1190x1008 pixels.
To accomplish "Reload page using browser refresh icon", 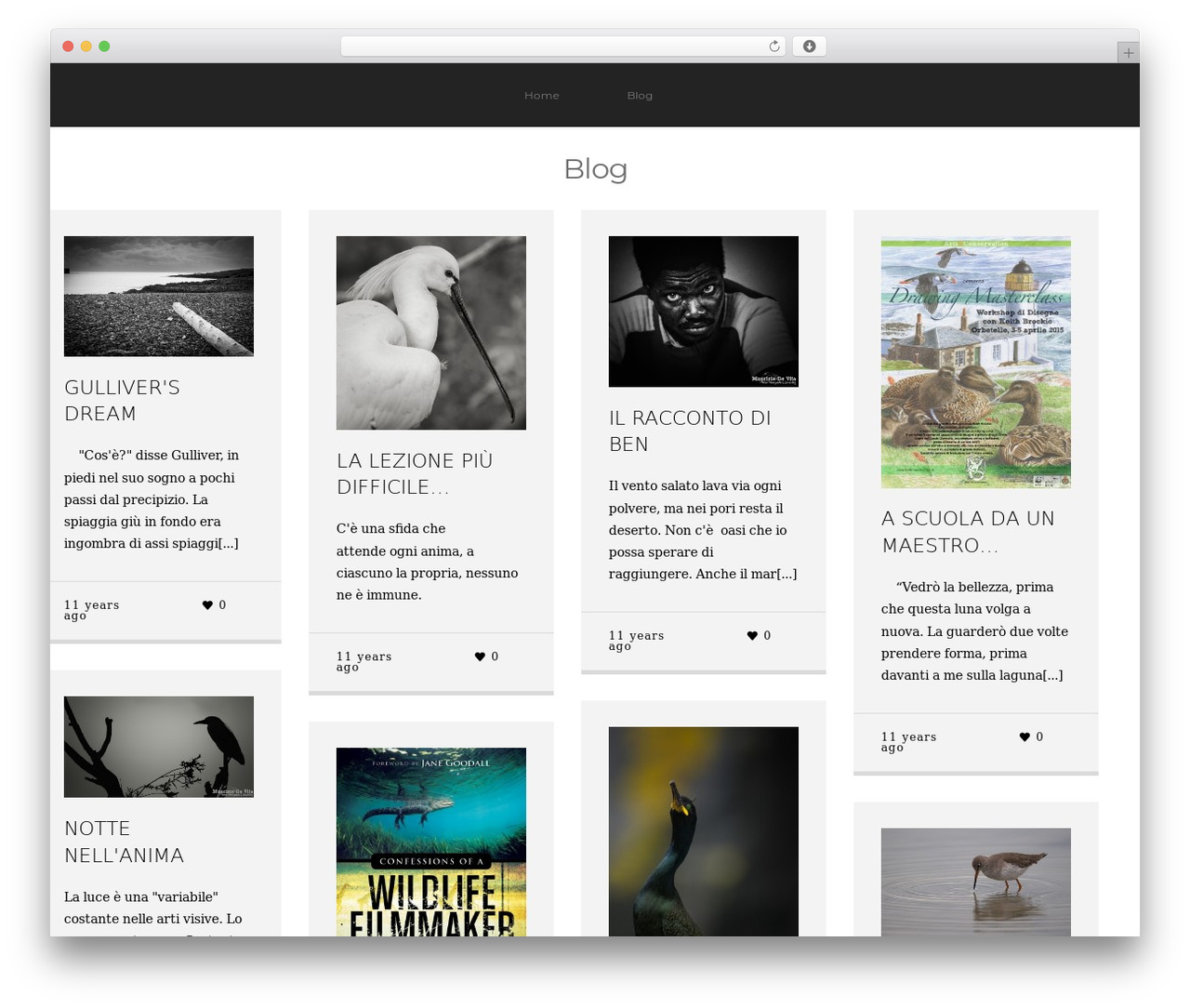I will (x=773, y=46).
